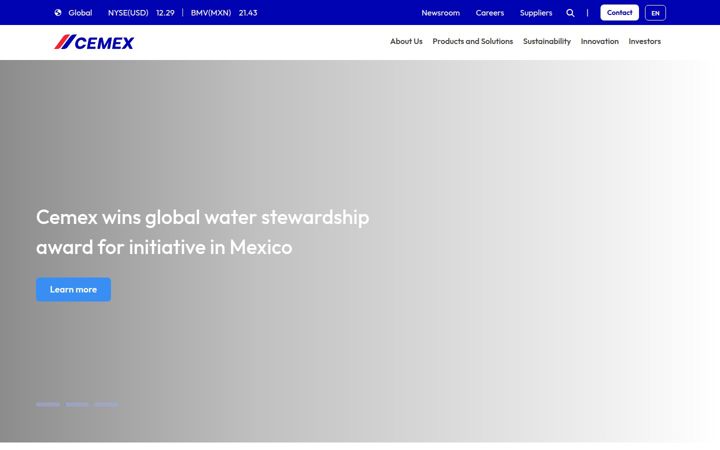Open the Investors menu

645,41
